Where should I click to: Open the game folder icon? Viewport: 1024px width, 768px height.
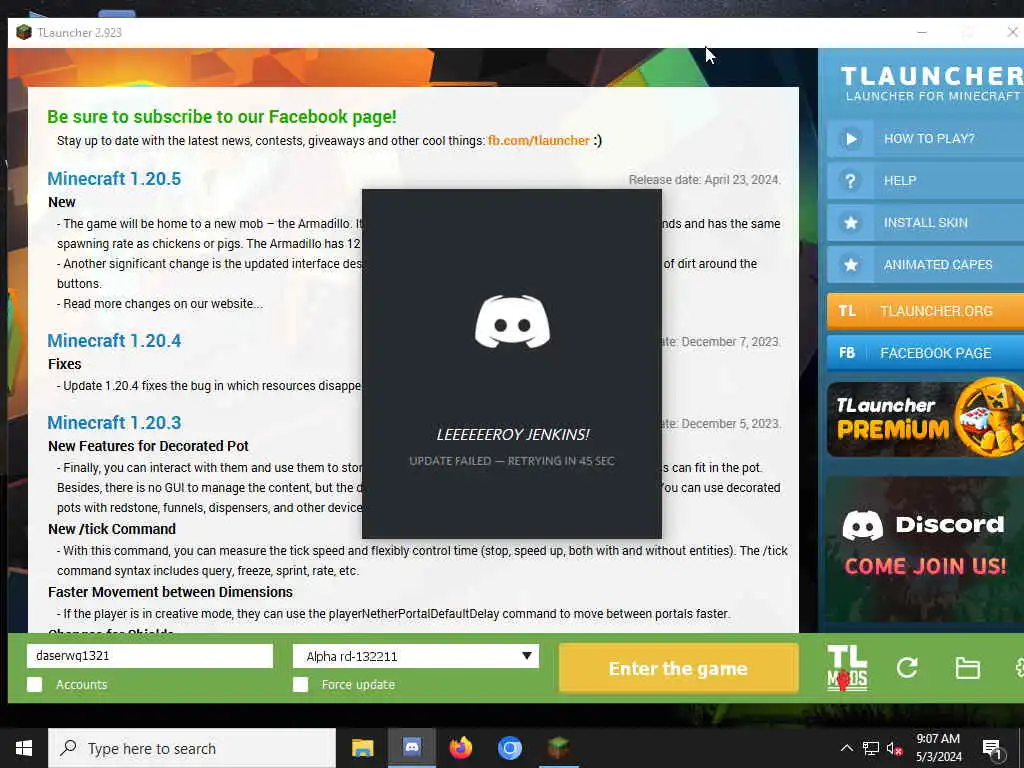[x=967, y=668]
